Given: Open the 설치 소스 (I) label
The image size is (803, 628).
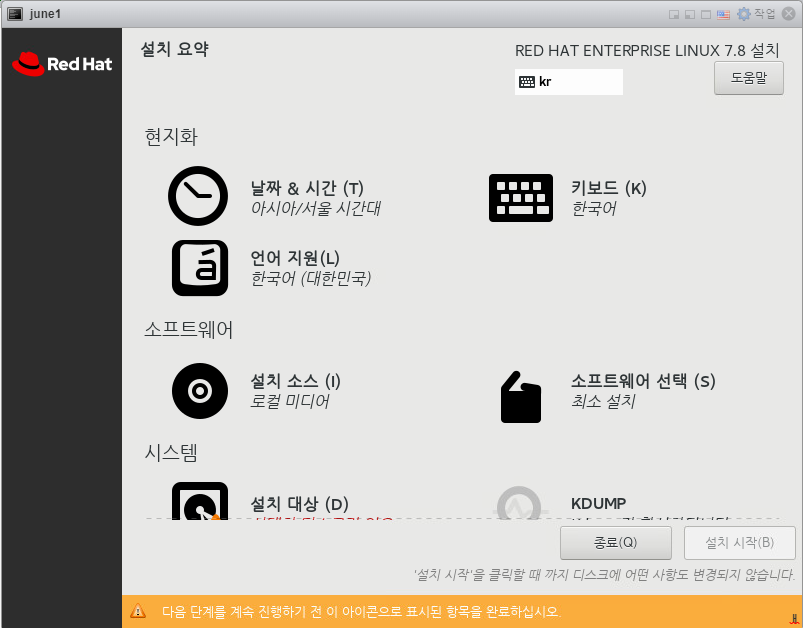Looking at the screenshot, I should coord(295,381).
